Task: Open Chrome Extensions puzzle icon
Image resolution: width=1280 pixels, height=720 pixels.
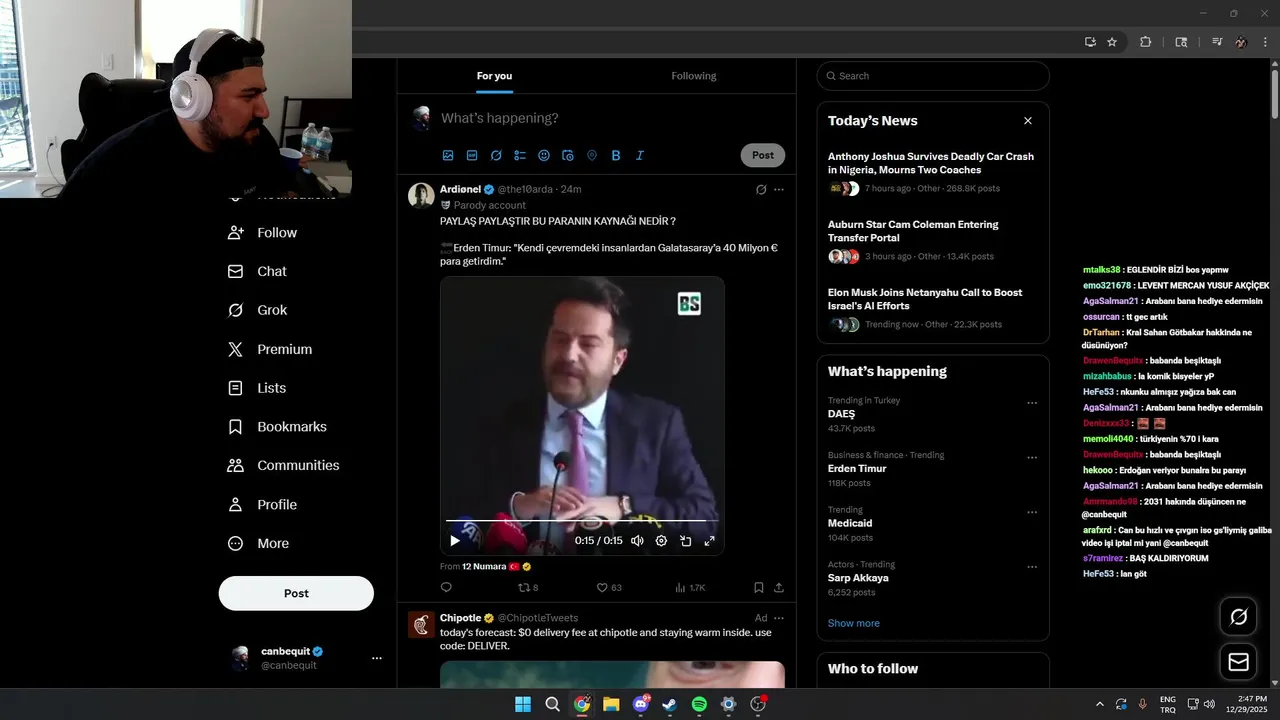Action: click(x=1146, y=42)
